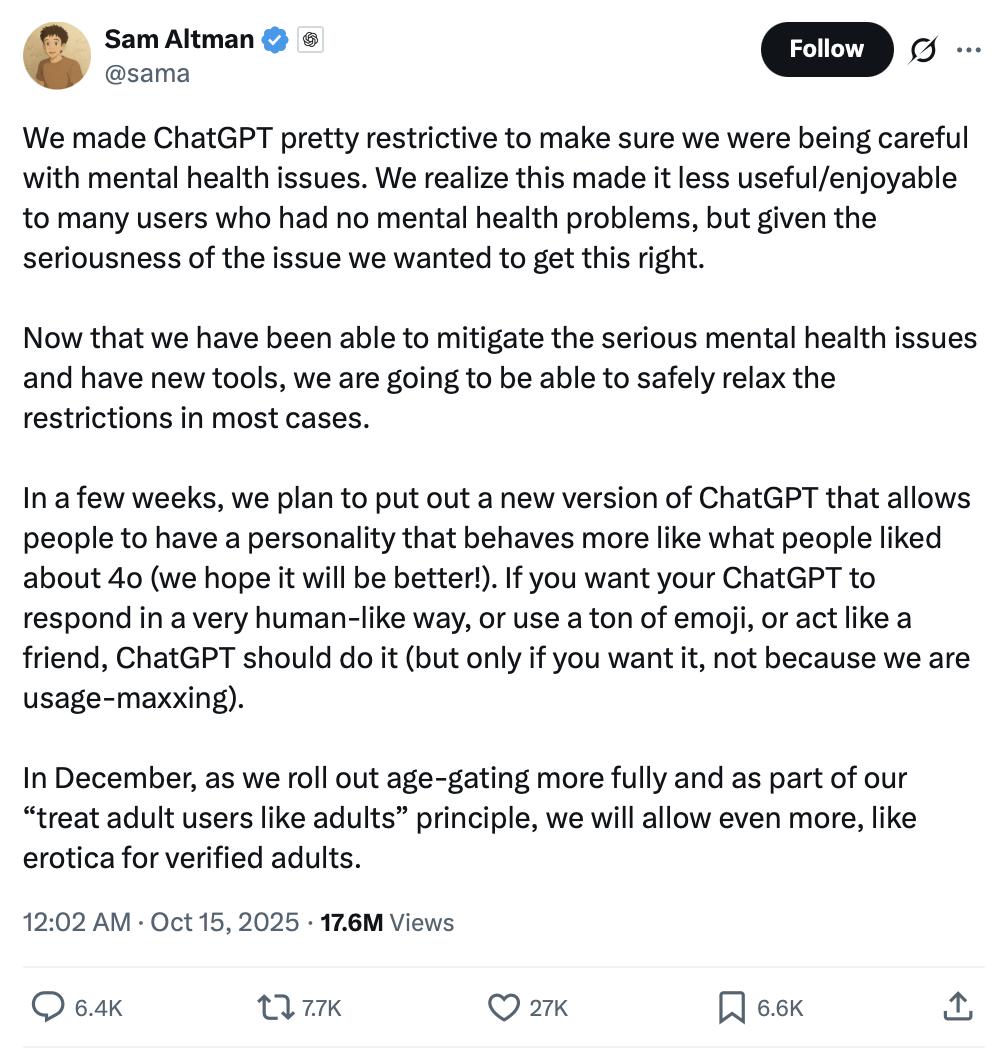Click the Sam Altman display name
The width and height of the screenshot is (1000, 1050).
[x=179, y=39]
